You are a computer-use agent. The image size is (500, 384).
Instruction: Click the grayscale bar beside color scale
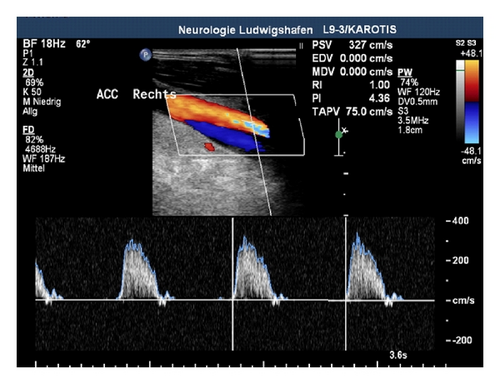click(x=460, y=102)
